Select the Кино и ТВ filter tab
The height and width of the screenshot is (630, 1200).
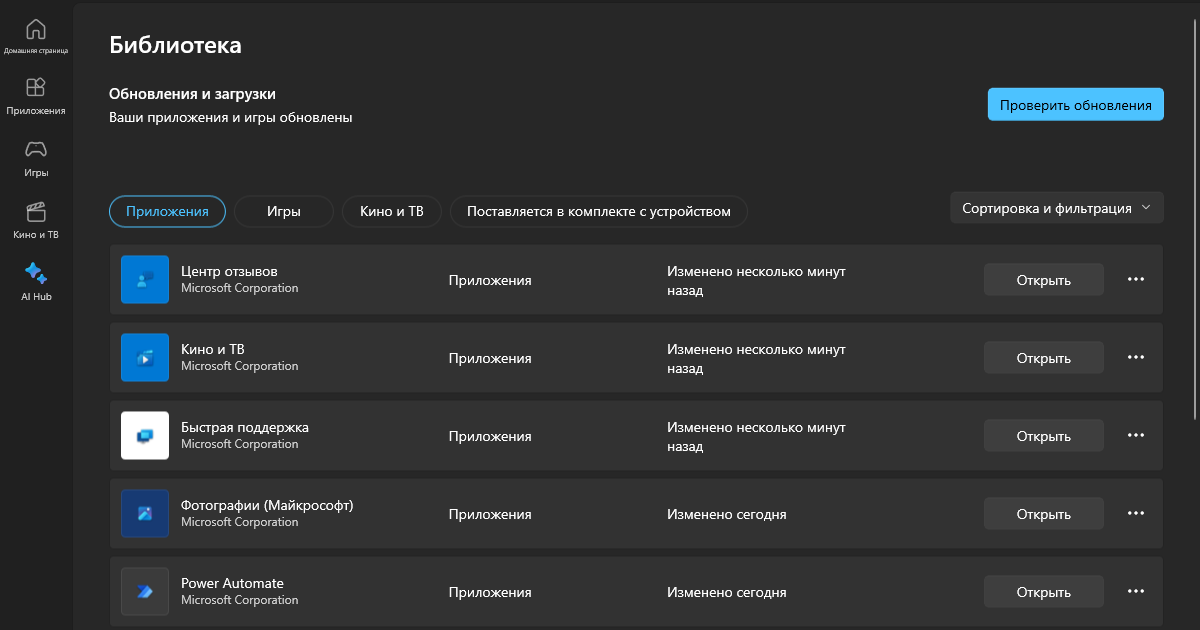[x=391, y=211]
